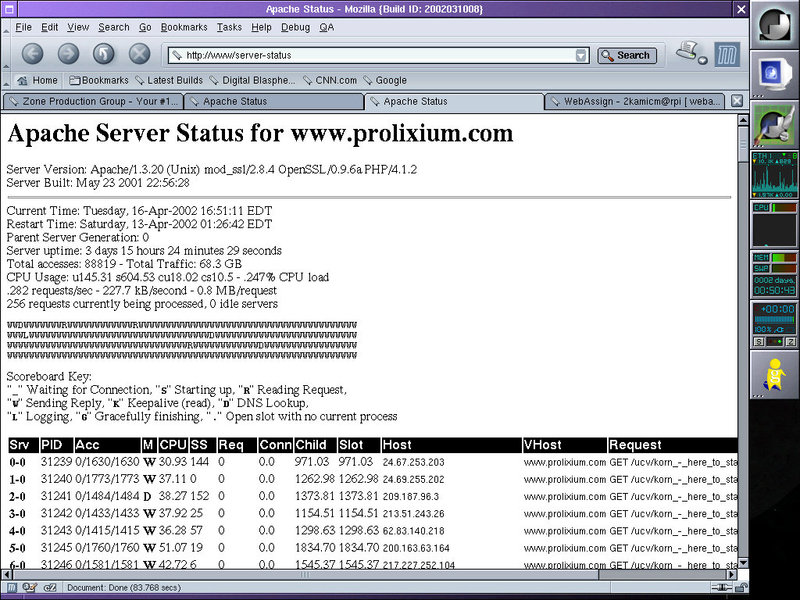The image size is (800, 600).
Task: Click host IP 24.67.253.203
Action: [413, 462]
